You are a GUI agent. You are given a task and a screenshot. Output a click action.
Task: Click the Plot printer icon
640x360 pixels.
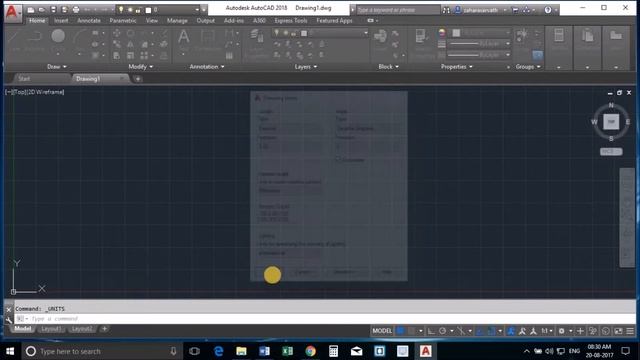click(76, 10)
